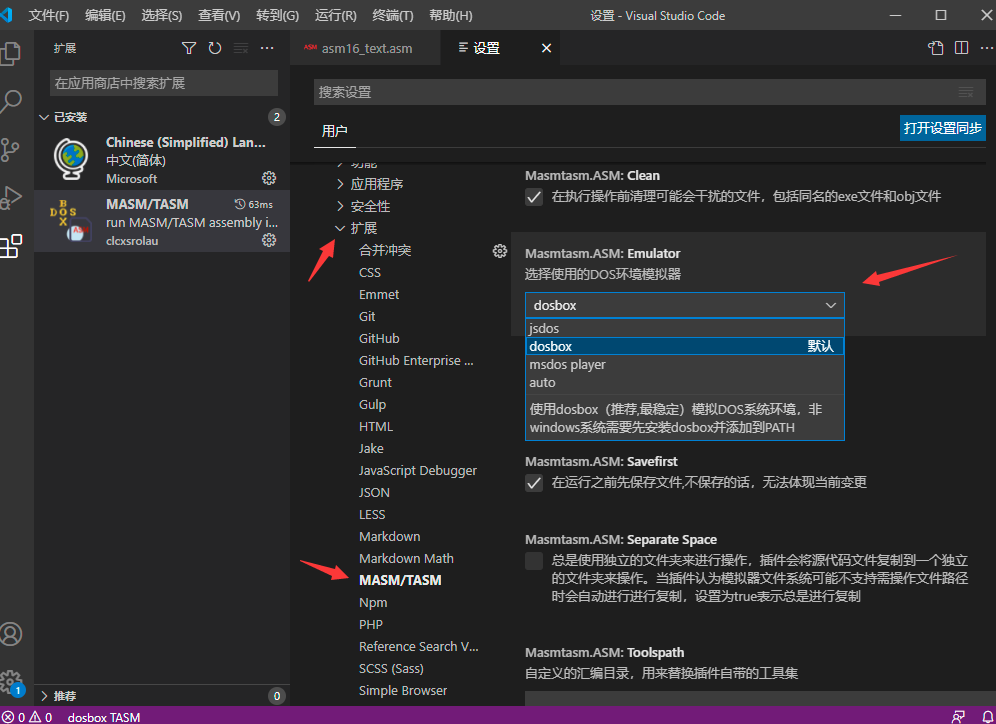The width and height of the screenshot is (996, 724).
Task: Open the 查看(V) menu
Action: 219,15
